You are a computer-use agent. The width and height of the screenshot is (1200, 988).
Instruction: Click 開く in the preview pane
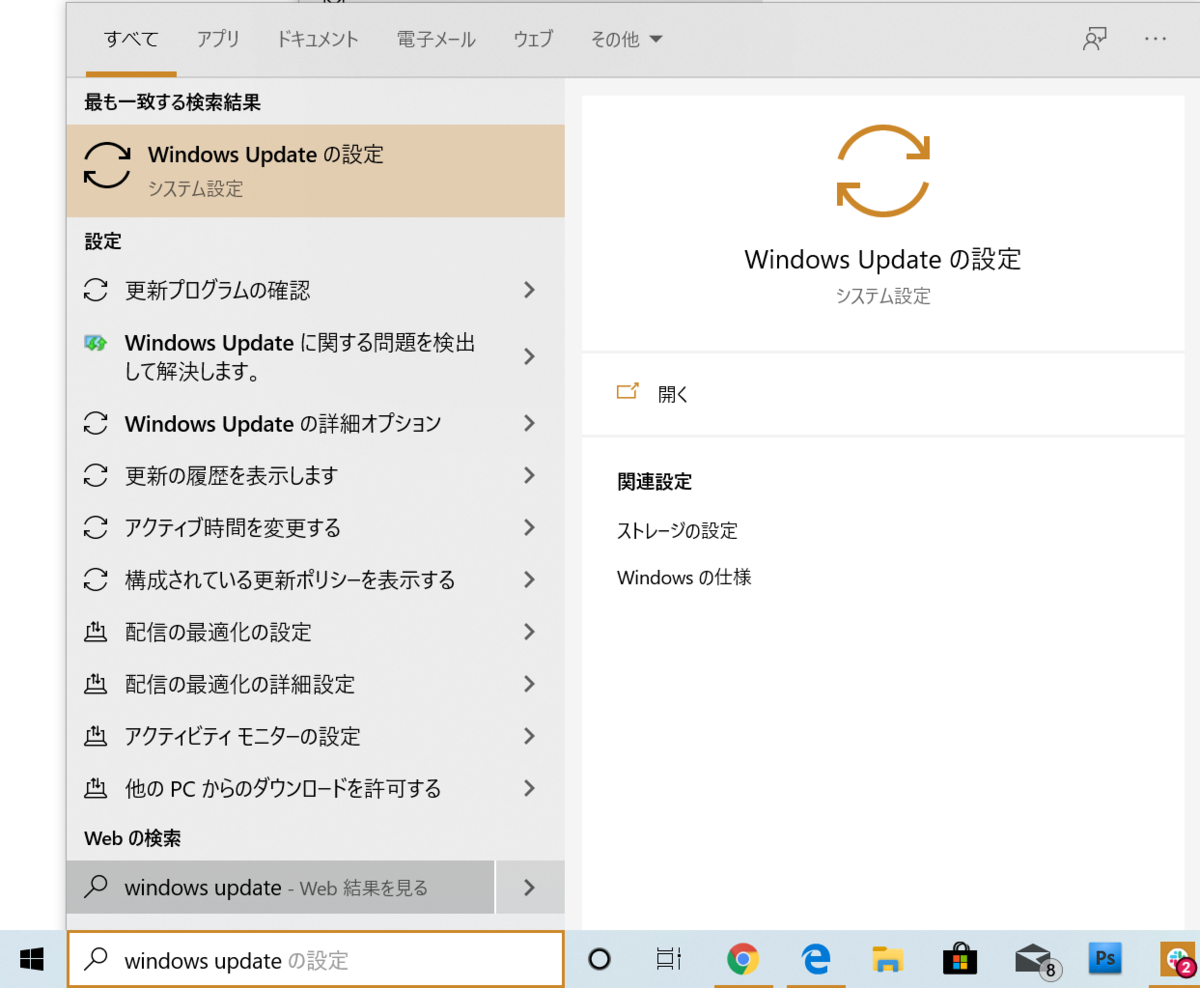pos(673,393)
